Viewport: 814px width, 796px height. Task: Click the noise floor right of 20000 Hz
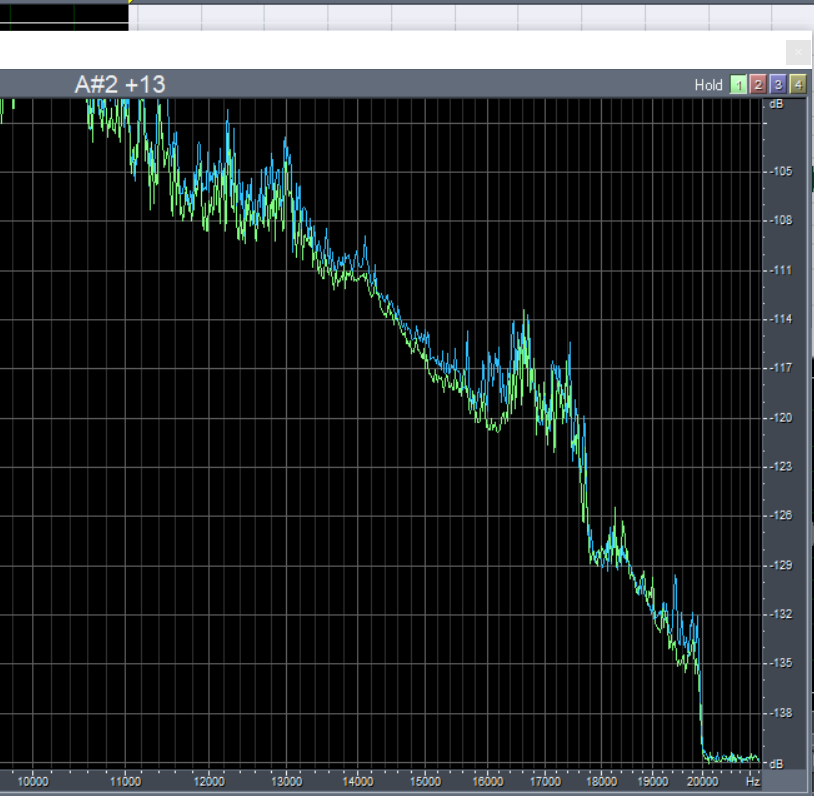coord(730,757)
